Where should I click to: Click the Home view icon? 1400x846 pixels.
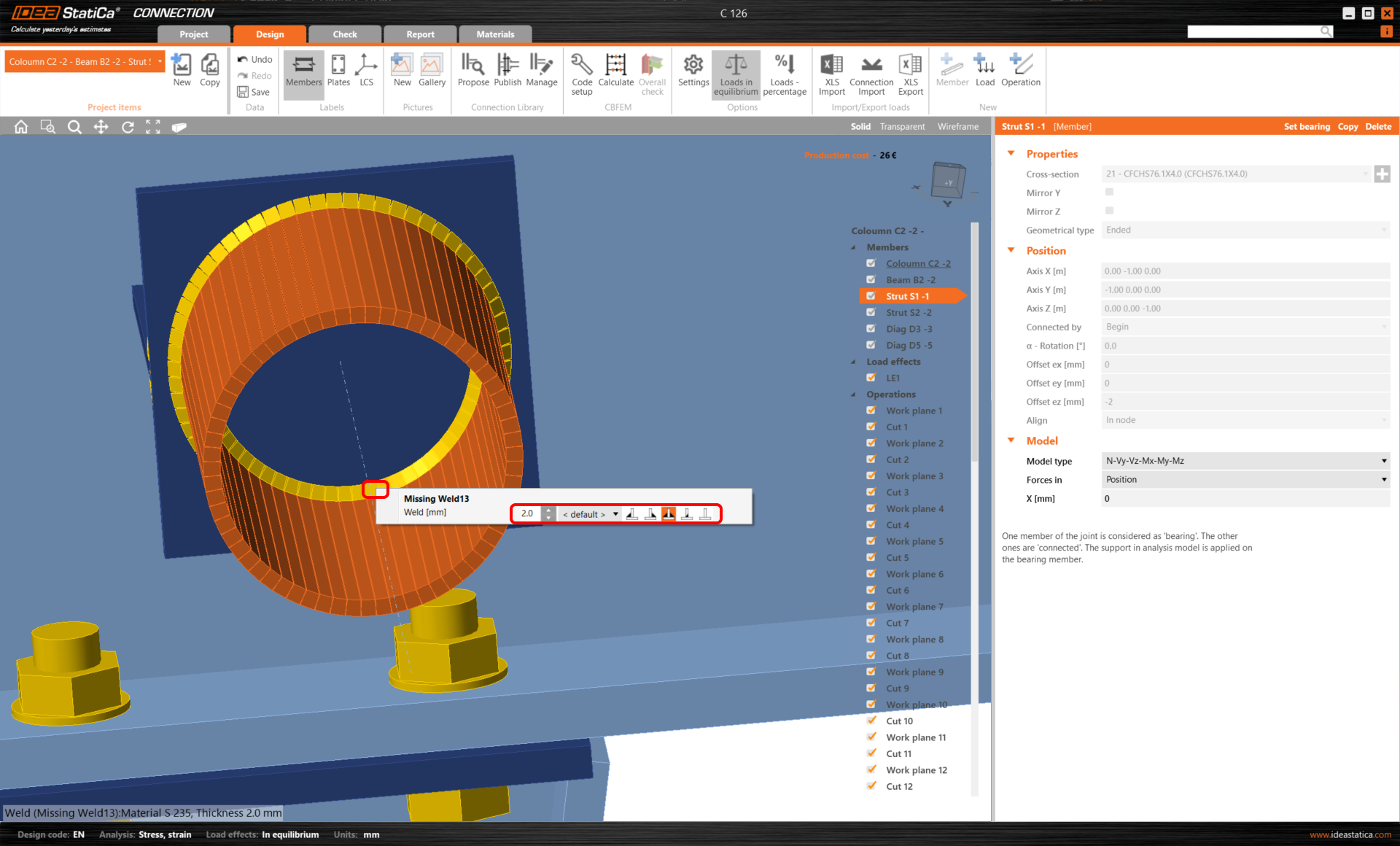tap(21, 127)
